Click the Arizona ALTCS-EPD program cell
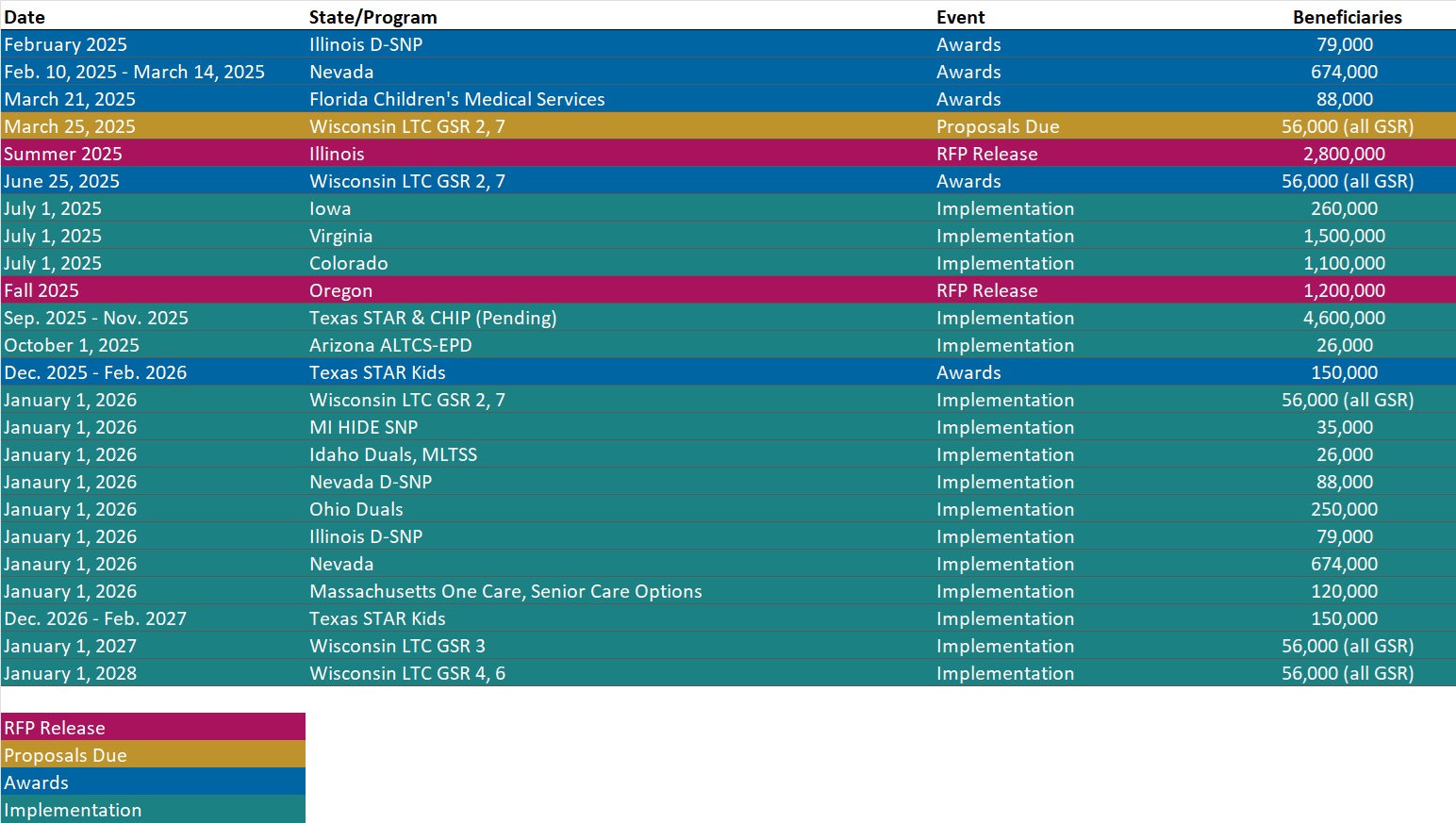The height and width of the screenshot is (823, 1456). [x=390, y=345]
